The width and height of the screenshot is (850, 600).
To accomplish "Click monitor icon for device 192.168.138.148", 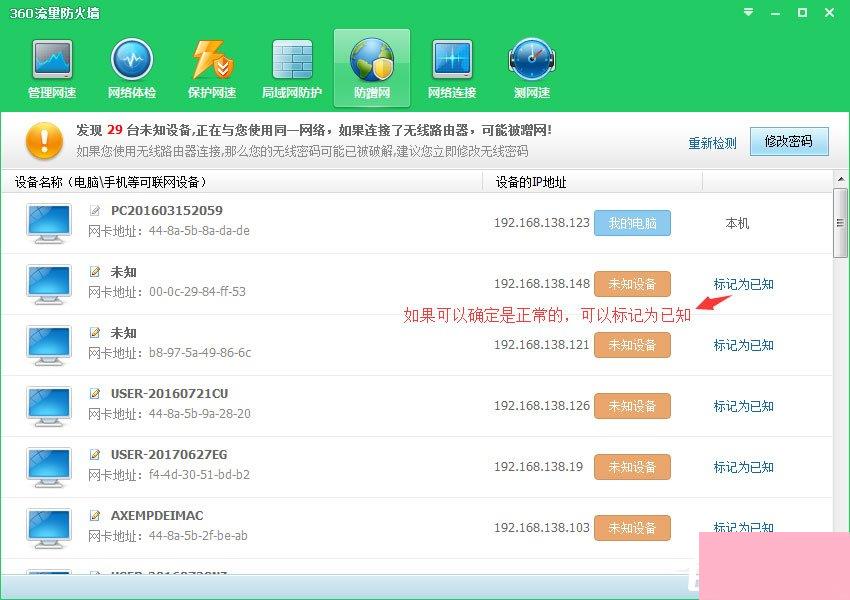I will [49, 284].
